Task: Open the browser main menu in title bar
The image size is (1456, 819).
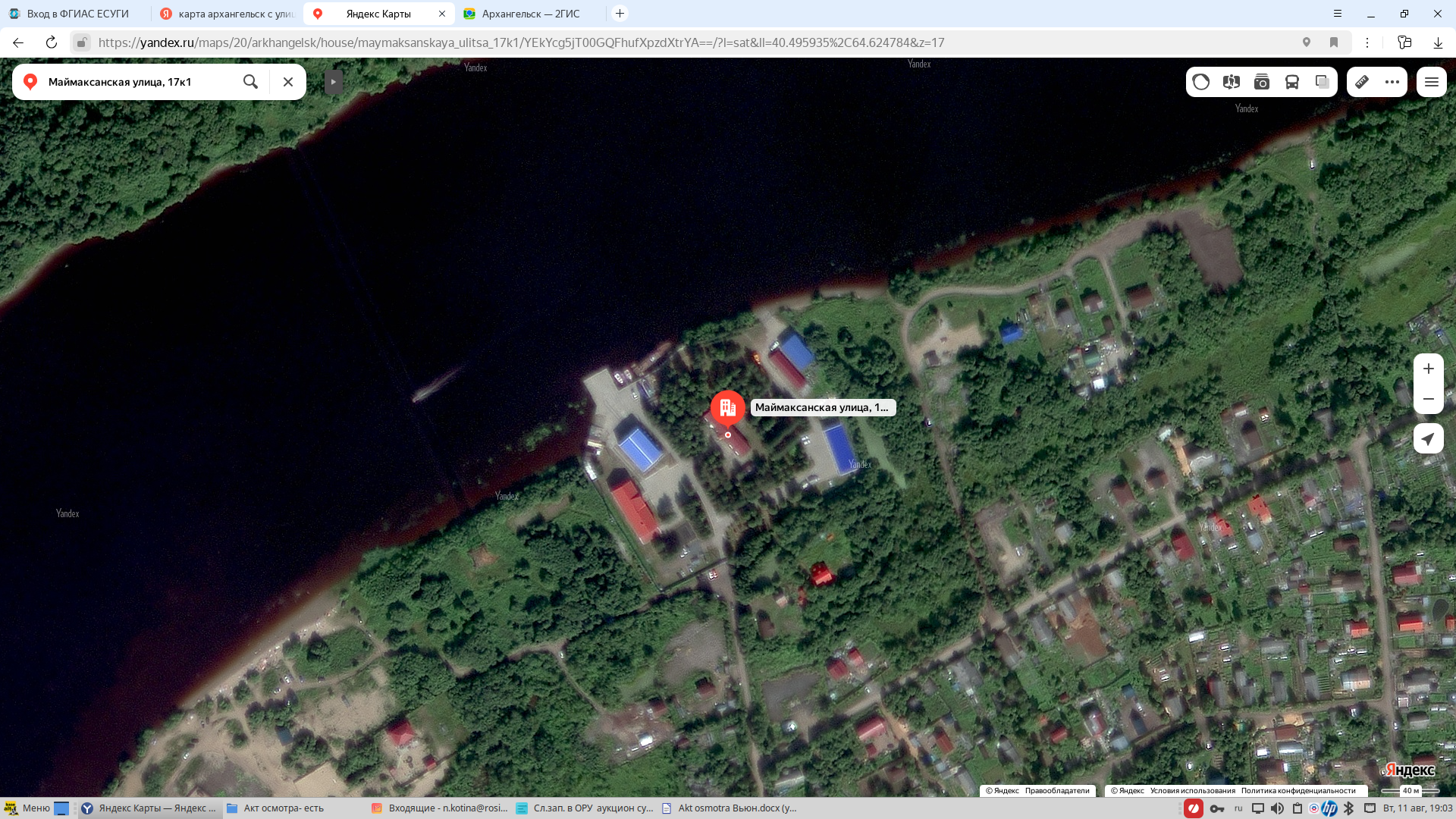Action: (1338, 14)
